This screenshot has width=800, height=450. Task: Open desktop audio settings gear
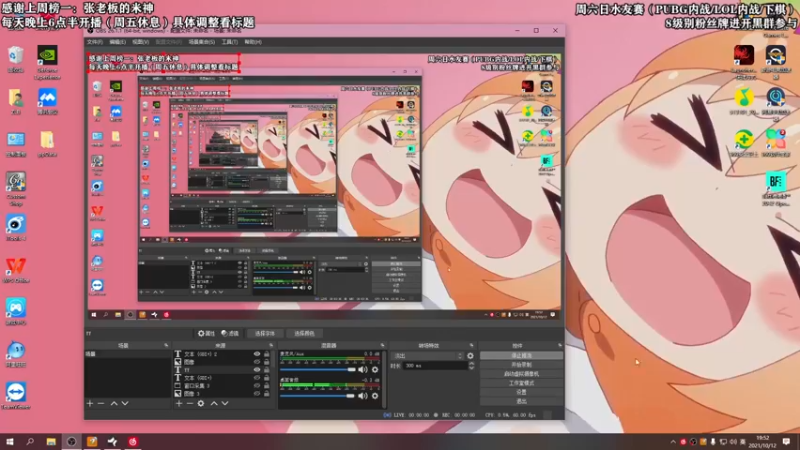[375, 396]
